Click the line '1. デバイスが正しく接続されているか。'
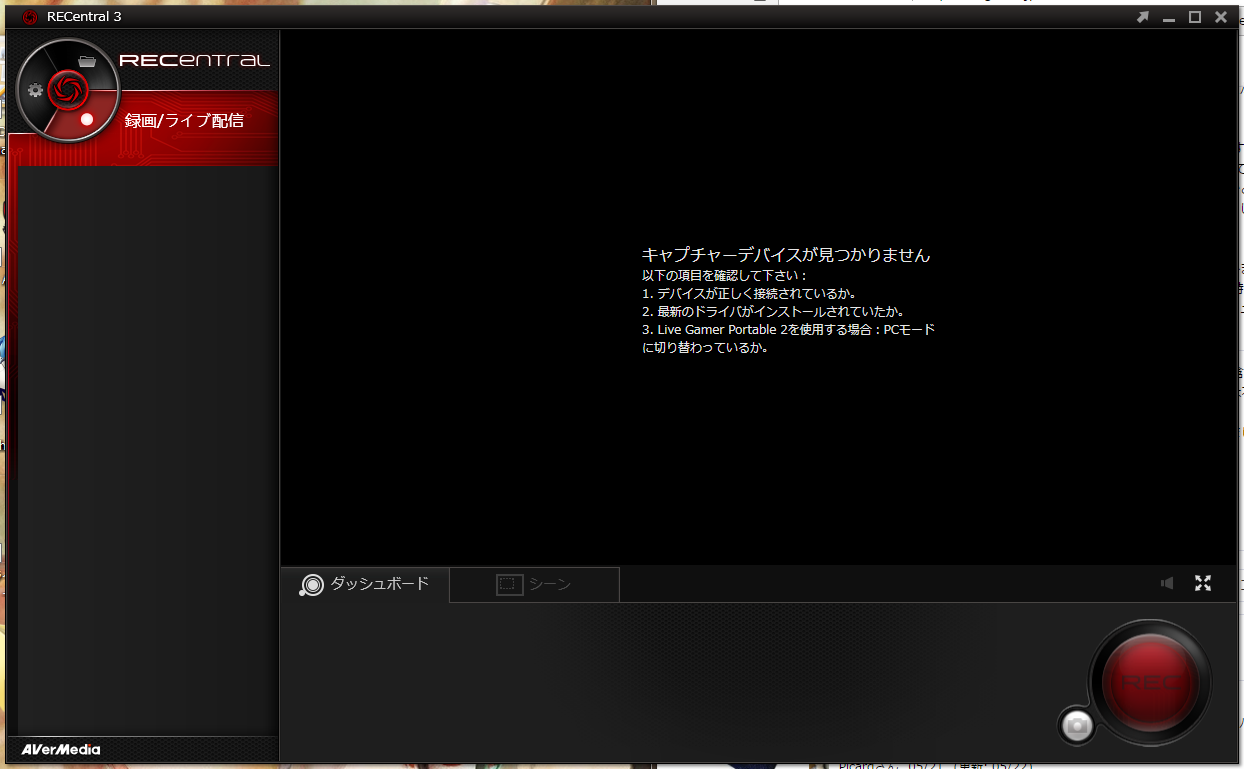1244x769 pixels. point(749,293)
